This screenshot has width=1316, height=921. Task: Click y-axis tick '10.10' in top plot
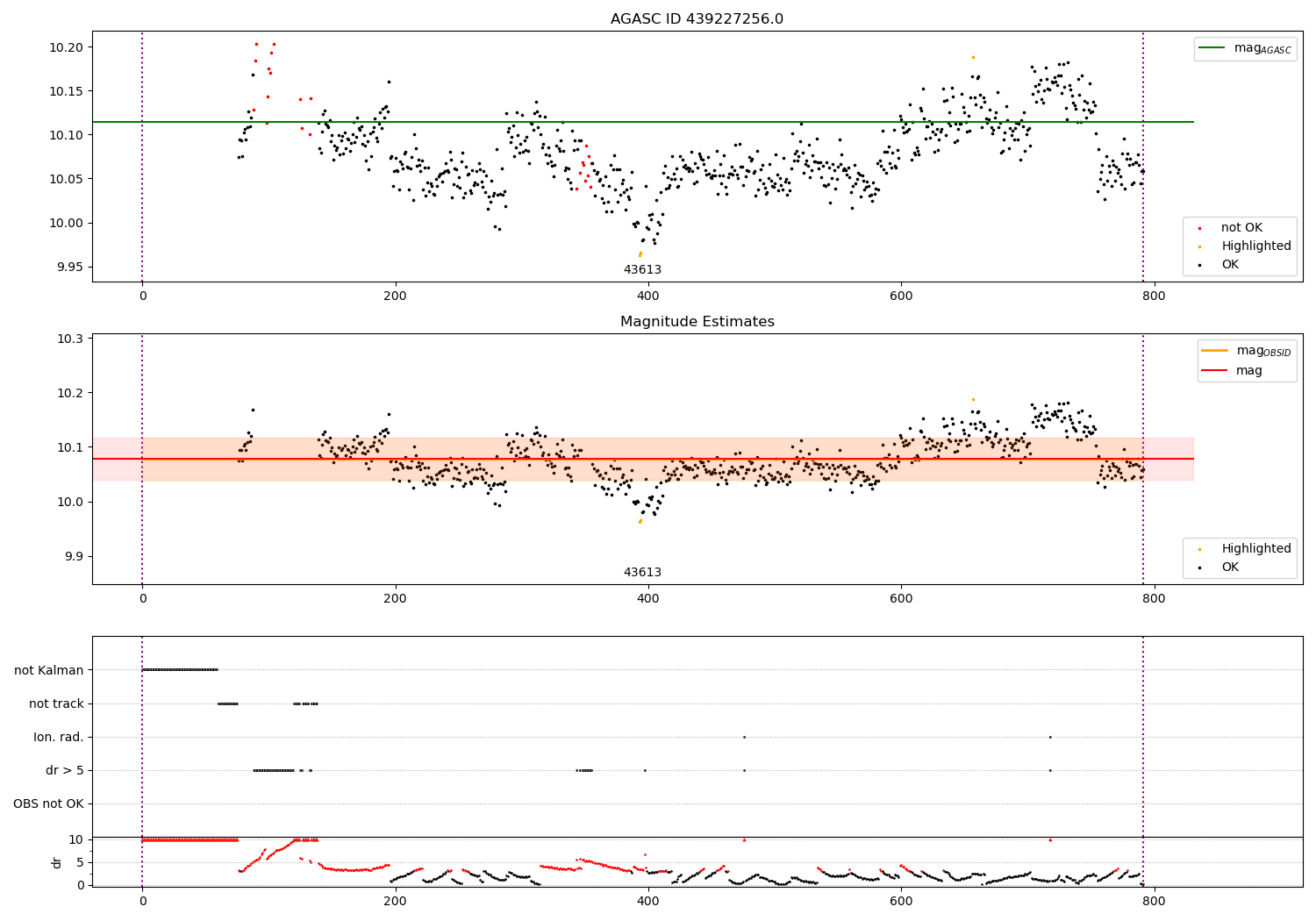click(67, 135)
